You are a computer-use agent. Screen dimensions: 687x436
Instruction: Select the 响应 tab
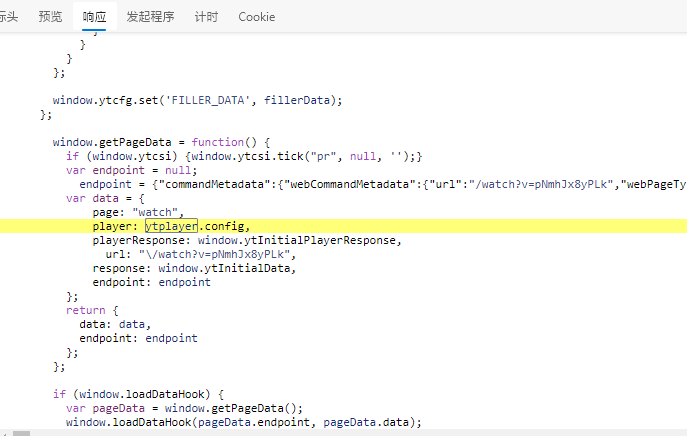(94, 17)
